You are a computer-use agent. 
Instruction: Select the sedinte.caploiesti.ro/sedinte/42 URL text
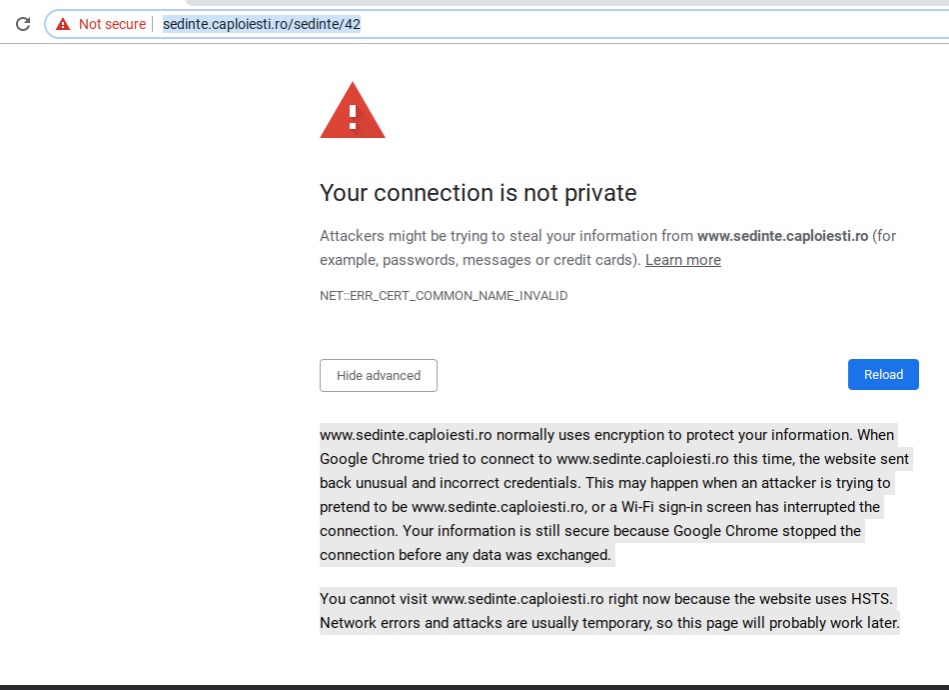pyautogui.click(x=261, y=24)
